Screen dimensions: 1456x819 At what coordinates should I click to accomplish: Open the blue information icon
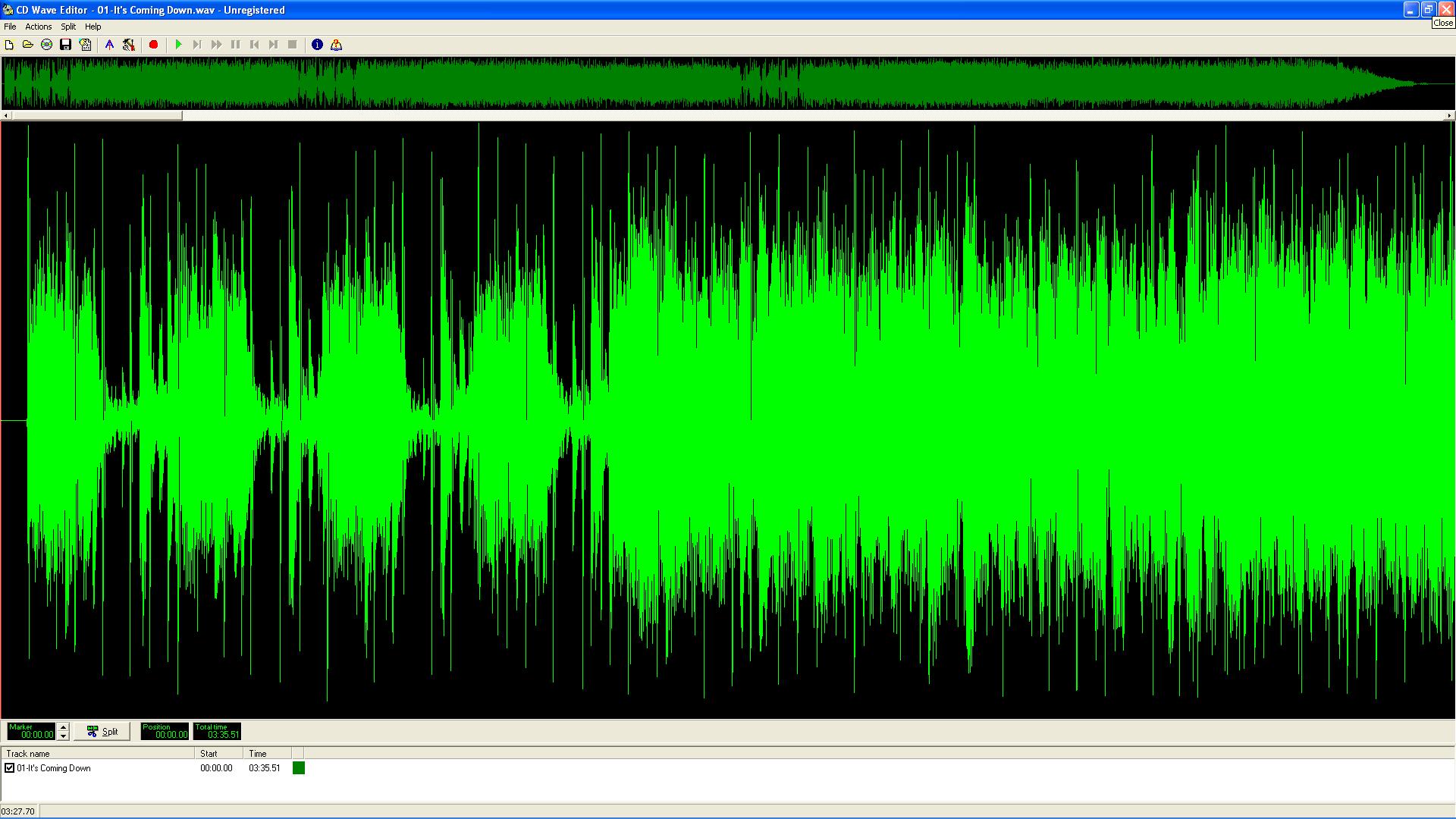(x=317, y=45)
